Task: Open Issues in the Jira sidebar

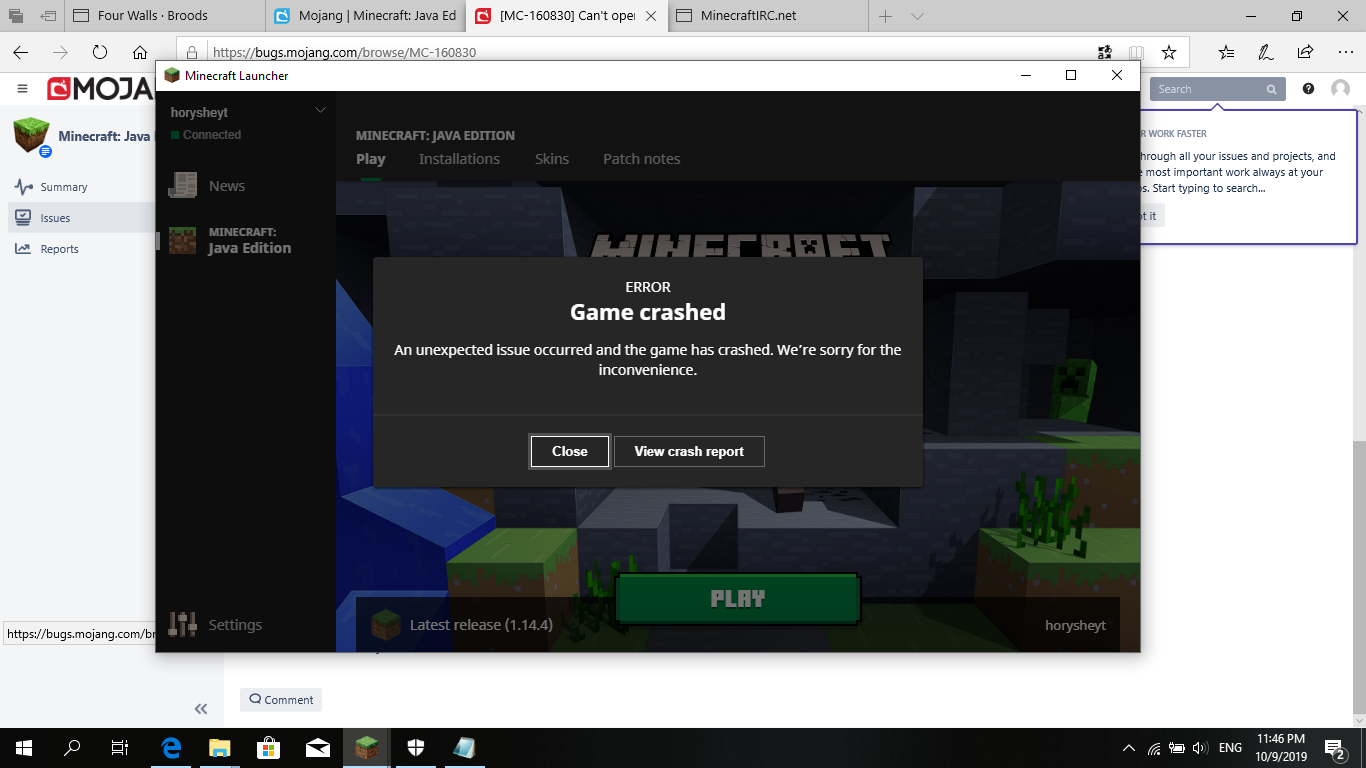Action: click(x=55, y=218)
